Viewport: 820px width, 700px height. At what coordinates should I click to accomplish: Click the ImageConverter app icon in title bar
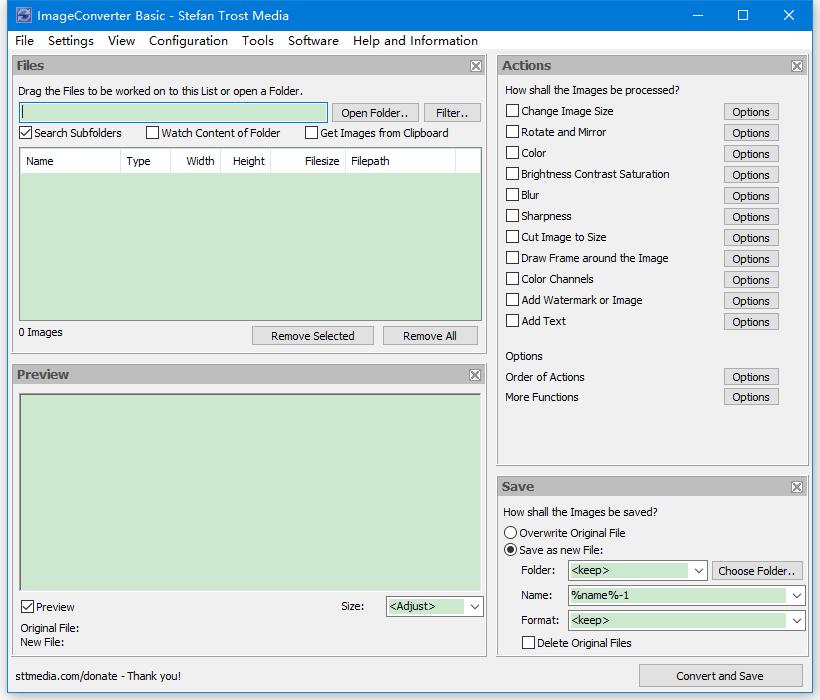coord(24,15)
